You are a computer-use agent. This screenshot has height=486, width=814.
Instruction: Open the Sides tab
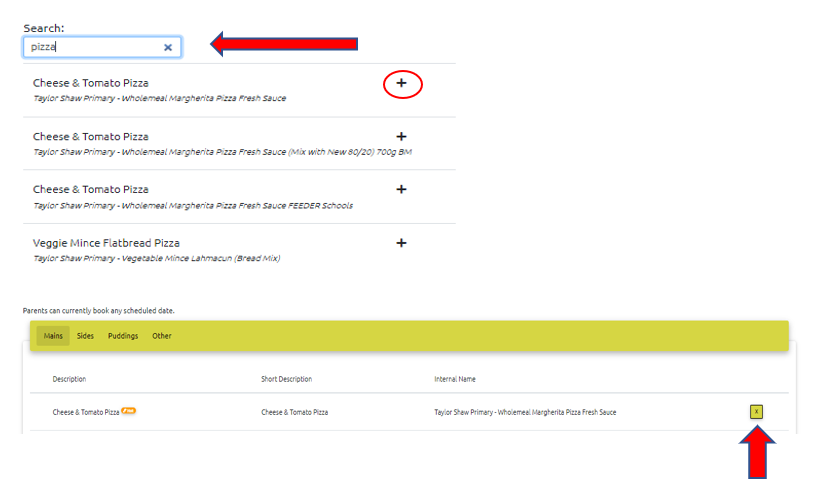[x=85, y=336]
